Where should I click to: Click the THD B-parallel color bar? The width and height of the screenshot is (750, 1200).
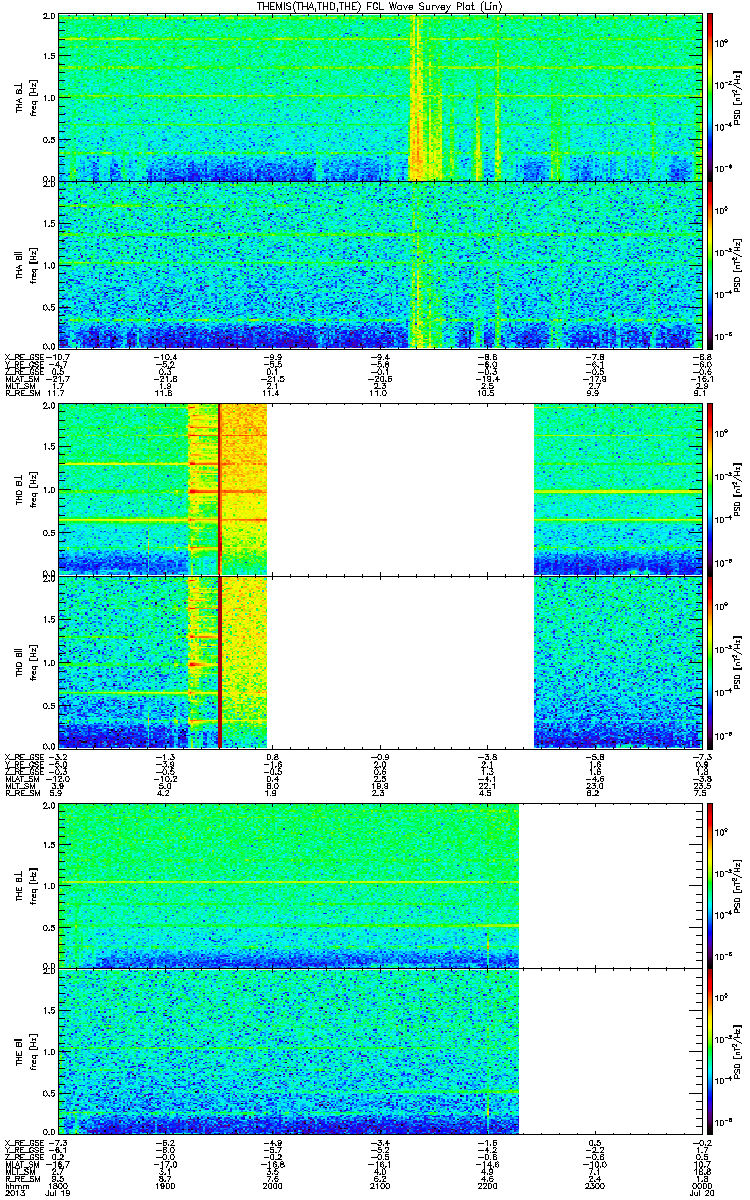pos(710,661)
